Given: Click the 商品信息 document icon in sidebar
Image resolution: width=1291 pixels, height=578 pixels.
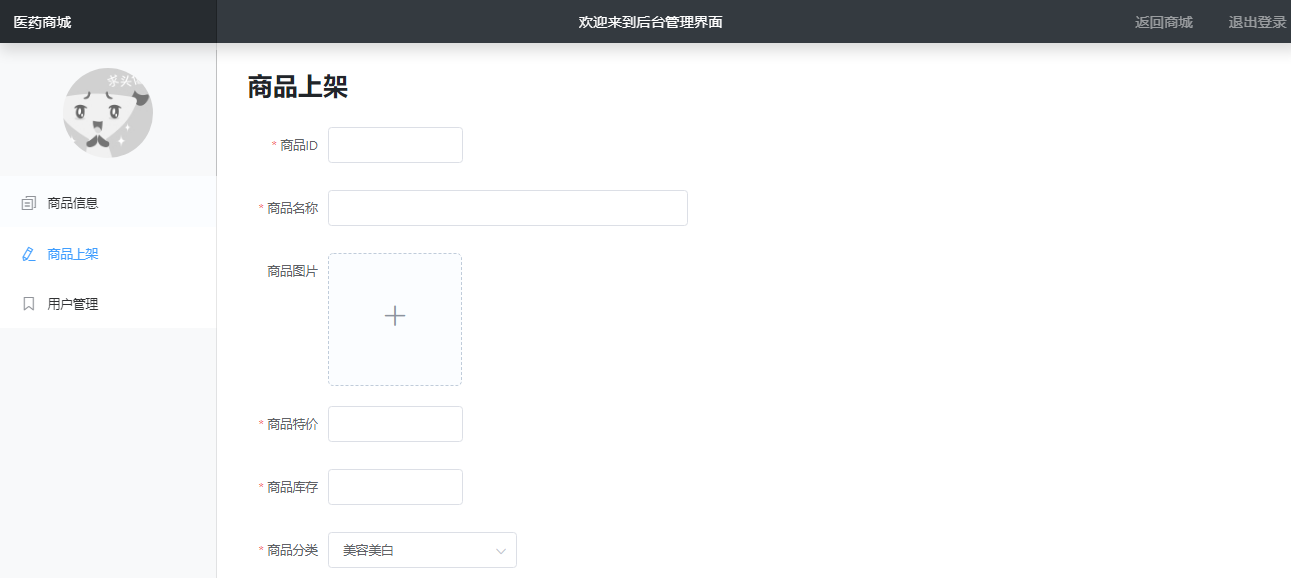Looking at the screenshot, I should 29,203.
